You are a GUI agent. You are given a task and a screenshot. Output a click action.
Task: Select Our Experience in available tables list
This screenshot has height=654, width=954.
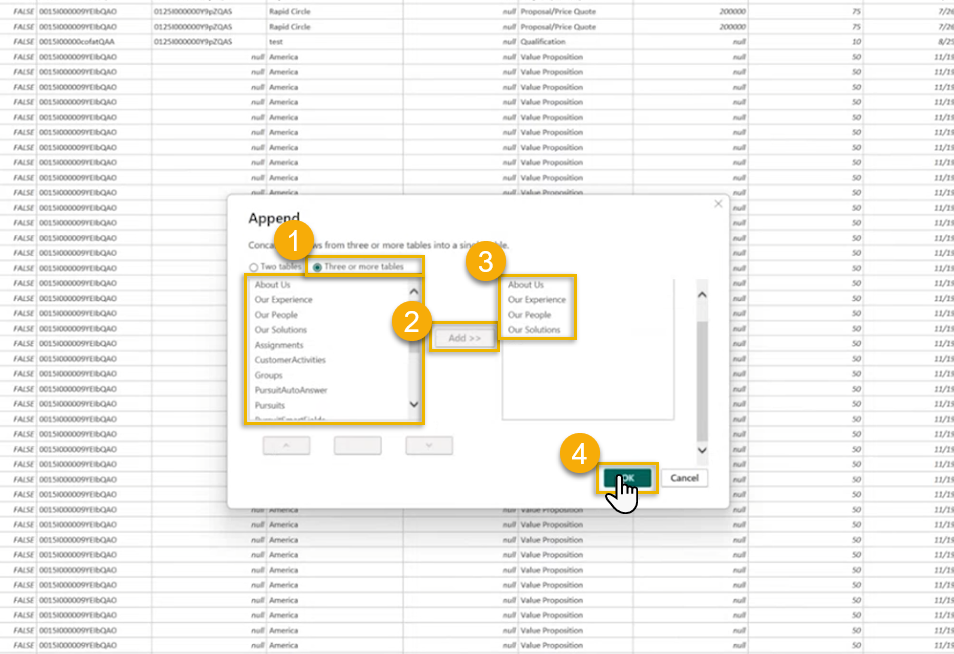click(283, 300)
